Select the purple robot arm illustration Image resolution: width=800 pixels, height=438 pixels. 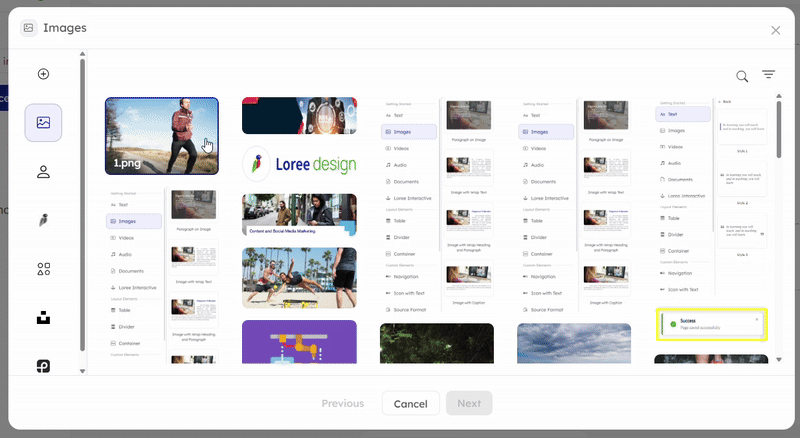(299, 342)
